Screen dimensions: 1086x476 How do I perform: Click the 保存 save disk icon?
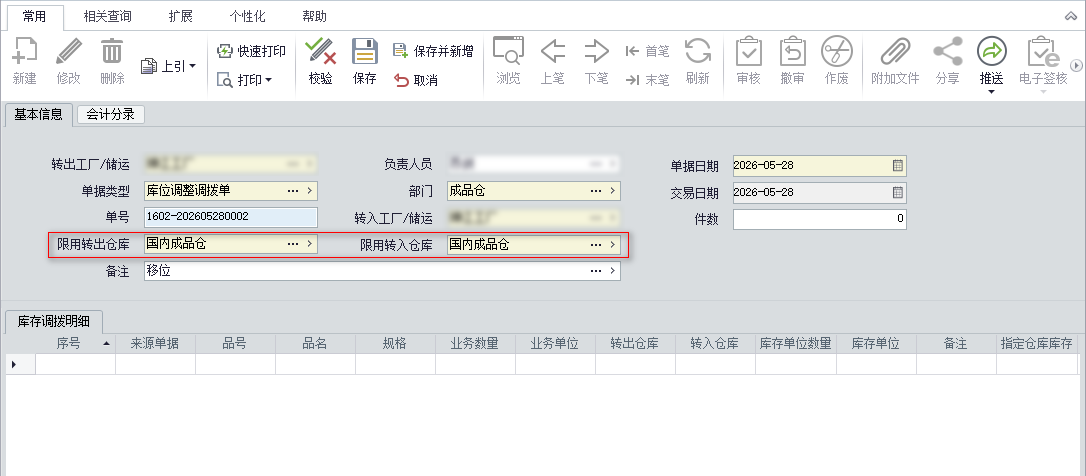click(x=364, y=51)
